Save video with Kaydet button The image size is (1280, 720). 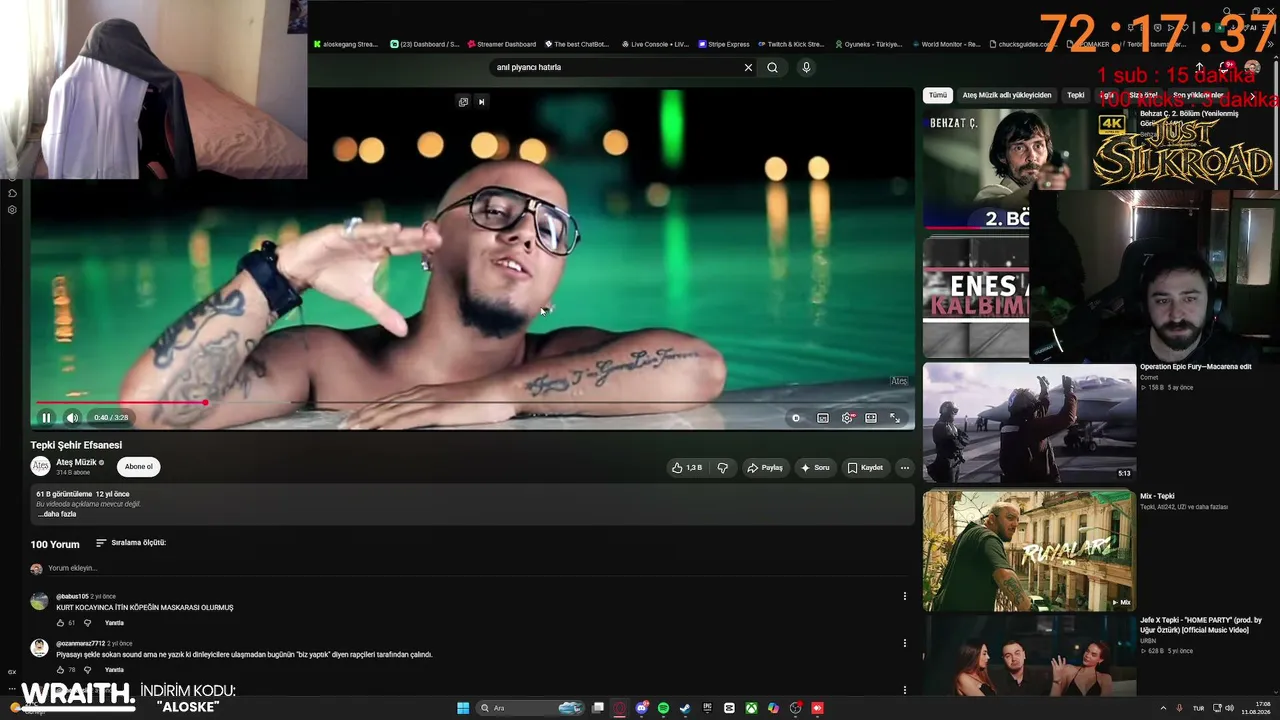[865, 467]
